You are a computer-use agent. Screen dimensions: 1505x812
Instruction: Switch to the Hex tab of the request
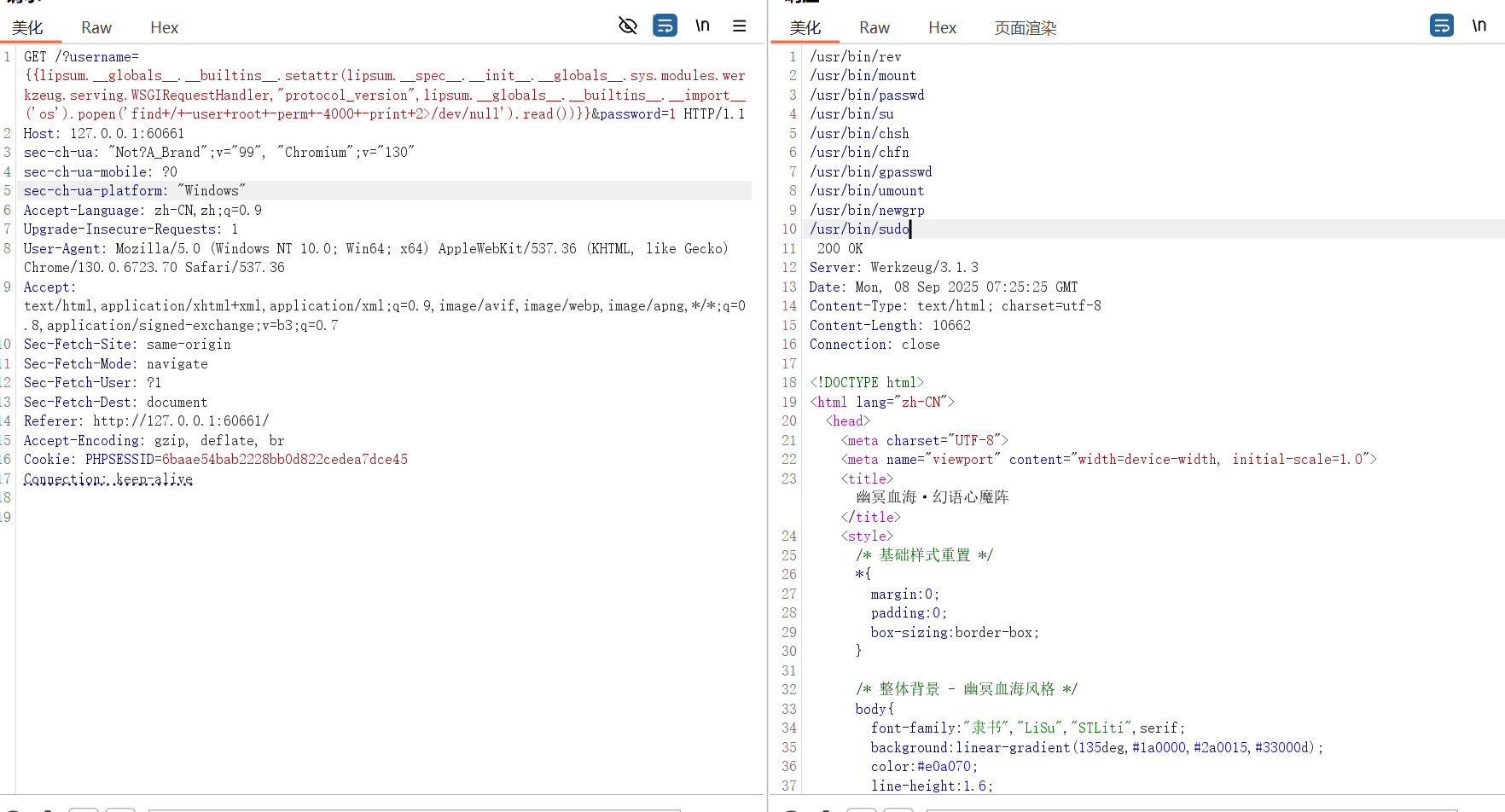point(164,27)
